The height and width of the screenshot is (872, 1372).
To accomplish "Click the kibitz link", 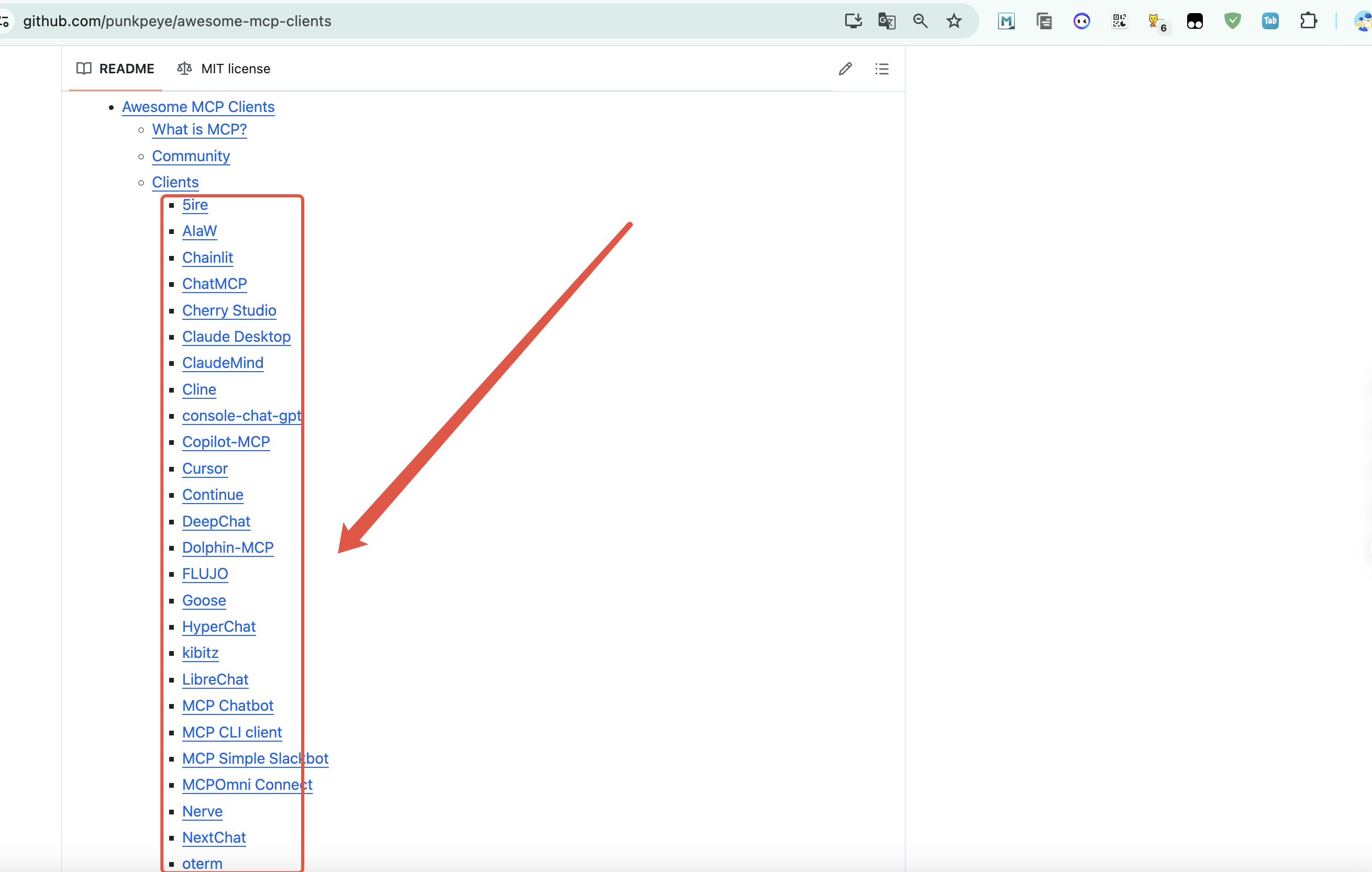I will pos(201,653).
